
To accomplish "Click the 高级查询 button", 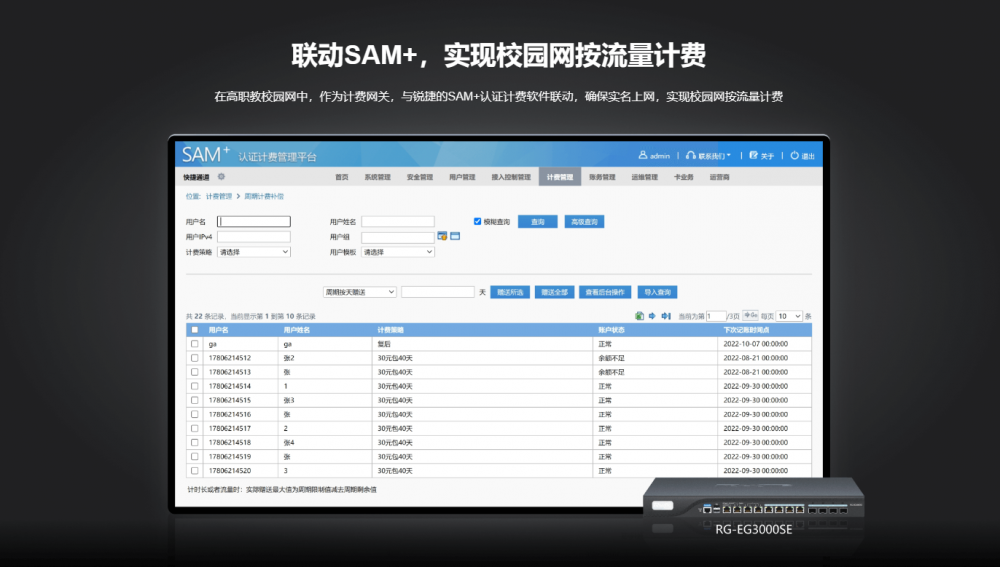I will (584, 221).
